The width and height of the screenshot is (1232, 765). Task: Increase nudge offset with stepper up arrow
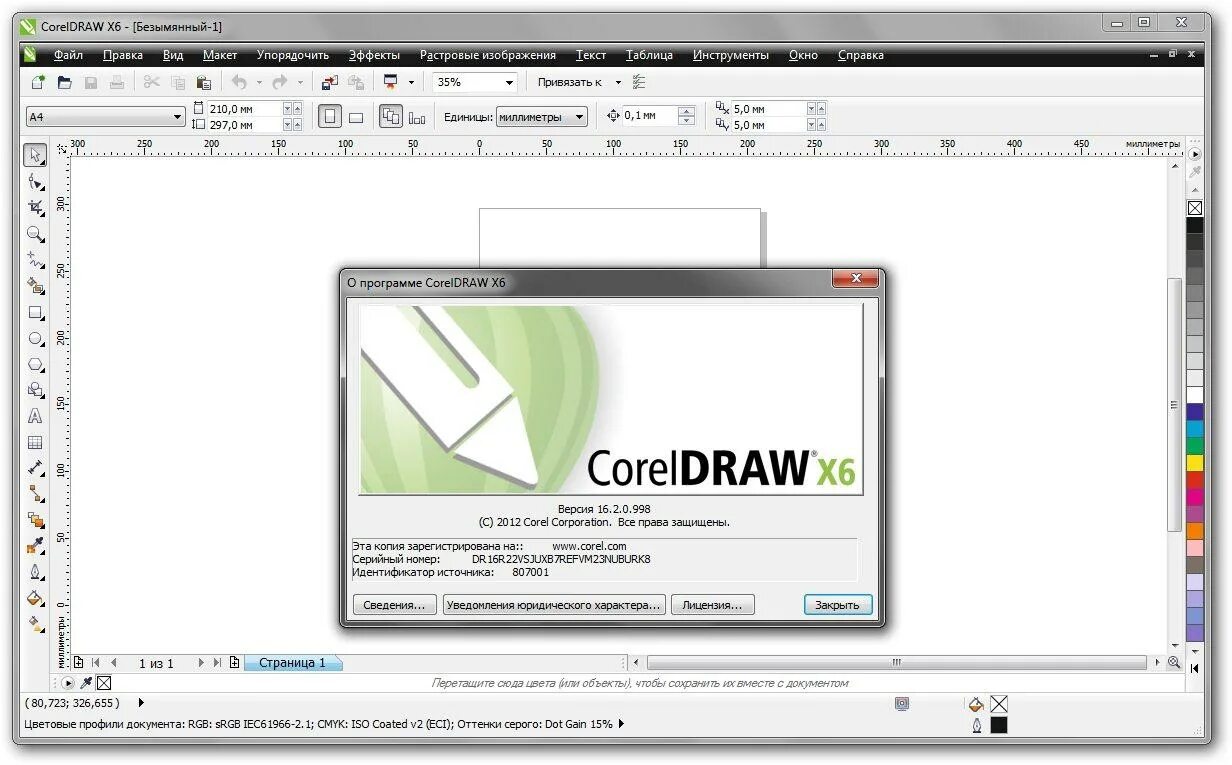pyautogui.click(x=686, y=111)
